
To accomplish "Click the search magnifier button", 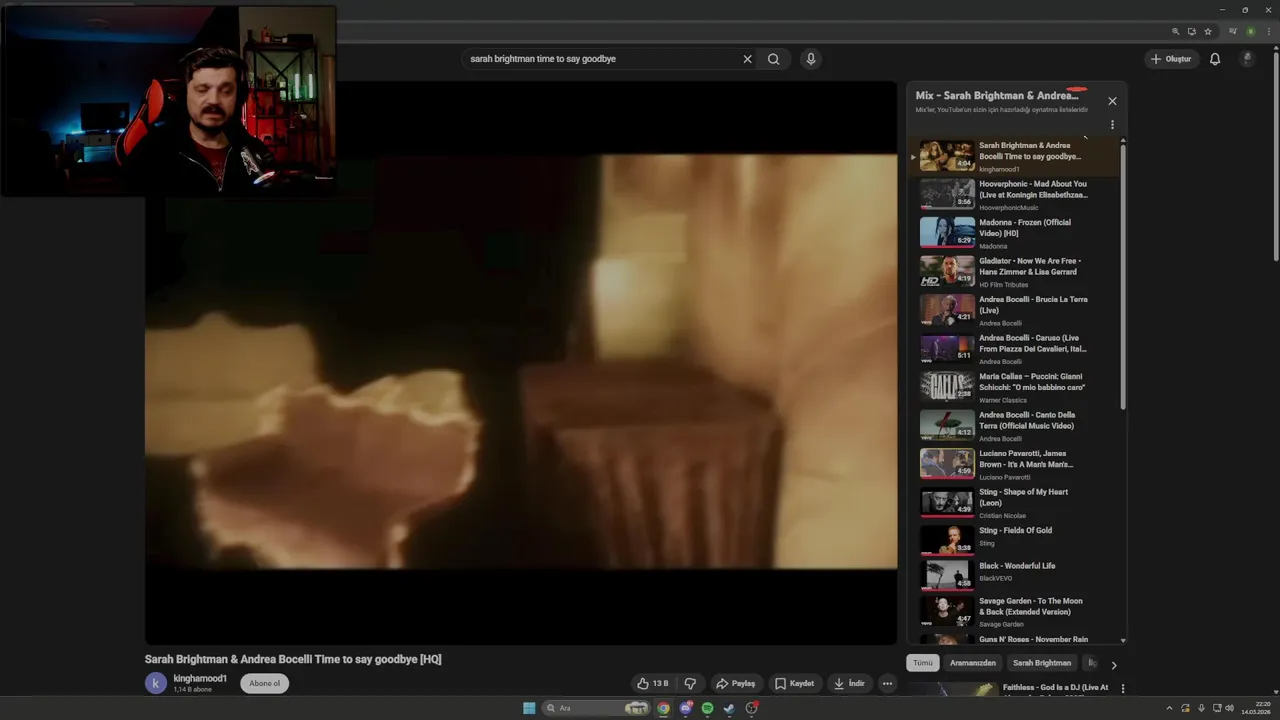I will point(773,59).
